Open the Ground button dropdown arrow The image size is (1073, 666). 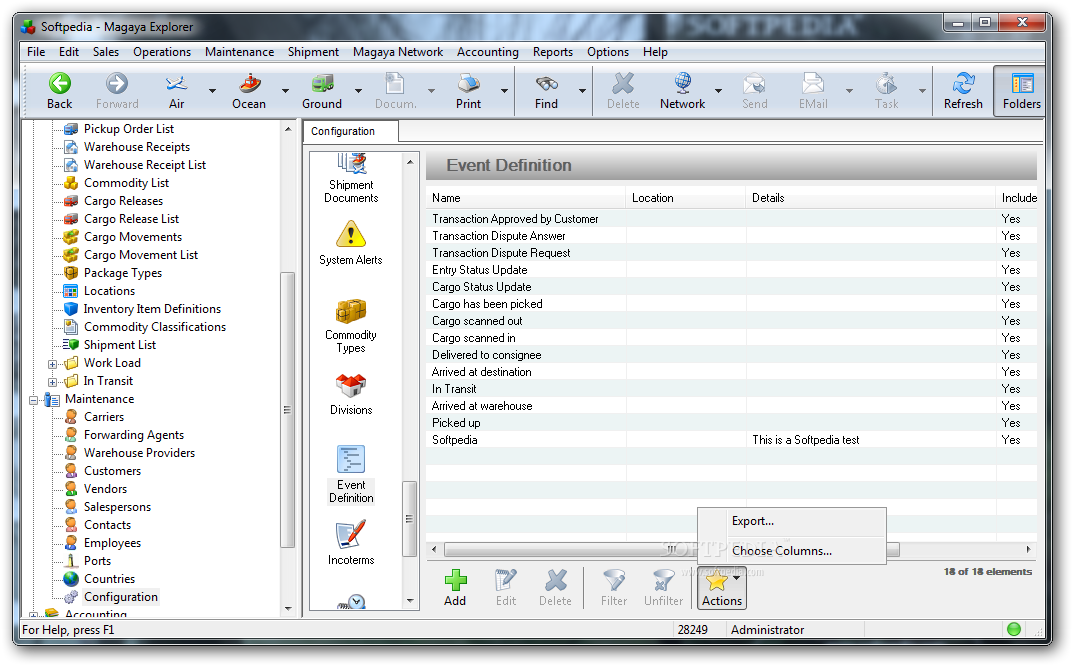point(358,90)
